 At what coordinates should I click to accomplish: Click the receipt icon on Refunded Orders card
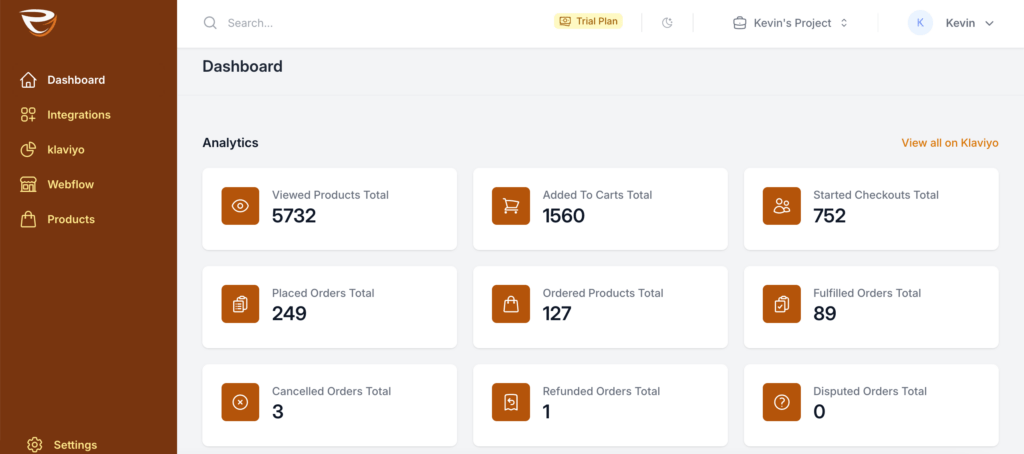[x=511, y=402]
